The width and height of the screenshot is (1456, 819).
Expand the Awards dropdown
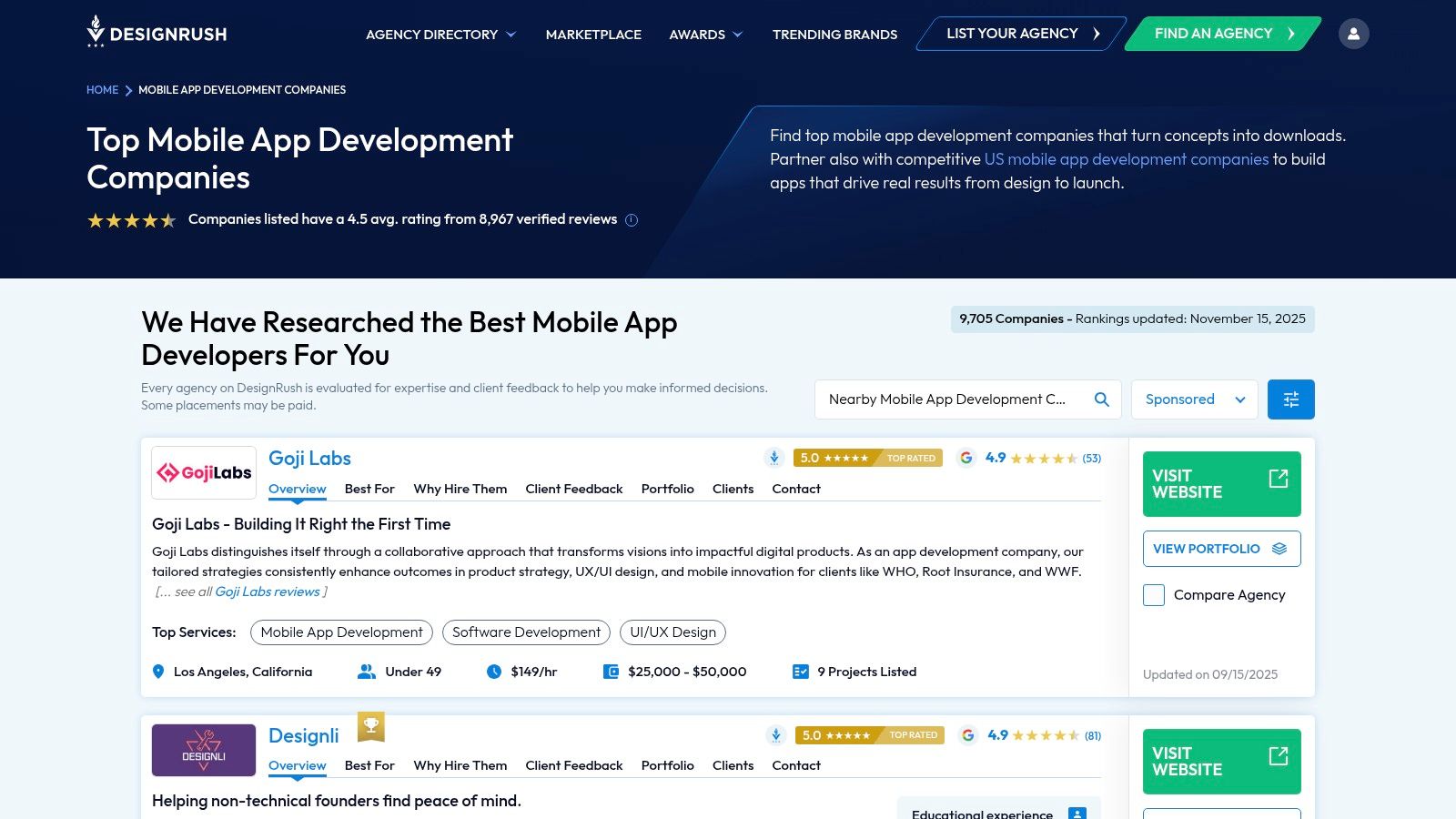706,34
